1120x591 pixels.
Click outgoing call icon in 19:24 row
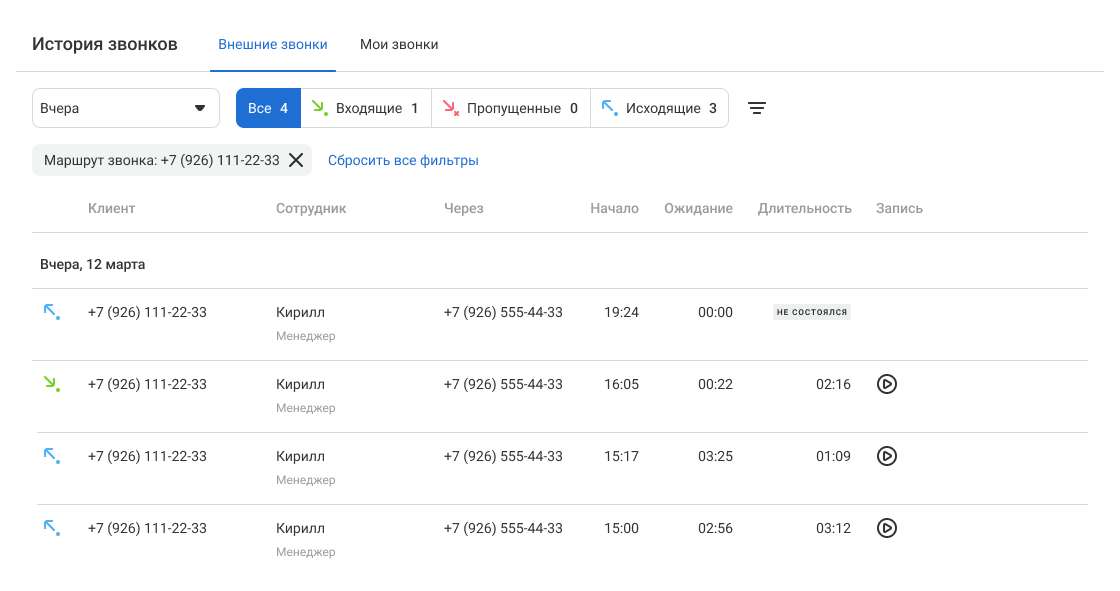[x=52, y=312]
